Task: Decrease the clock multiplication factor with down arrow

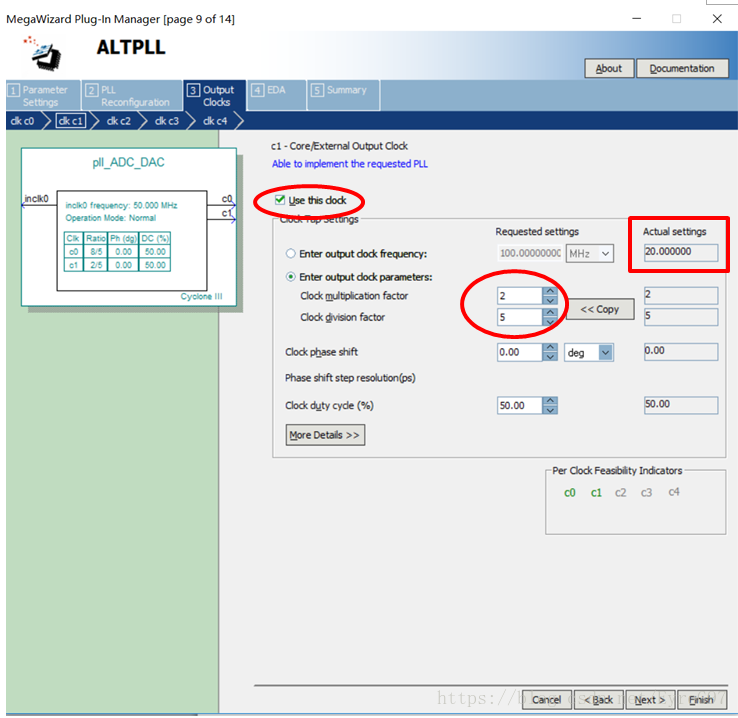Action: click(x=550, y=300)
